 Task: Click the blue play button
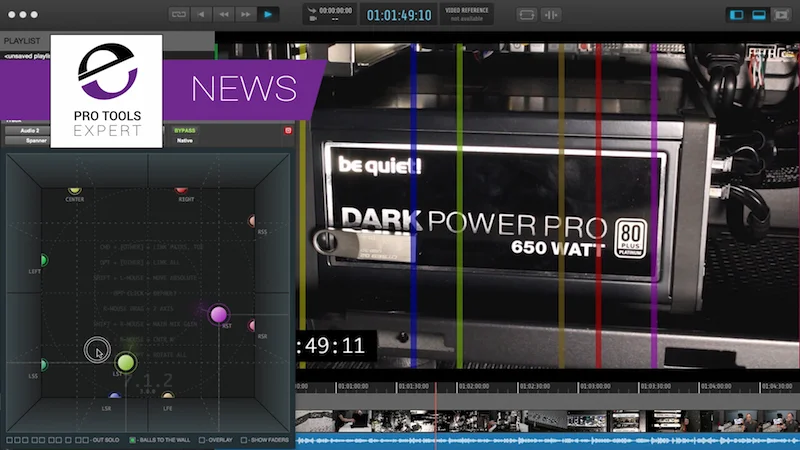(268, 14)
